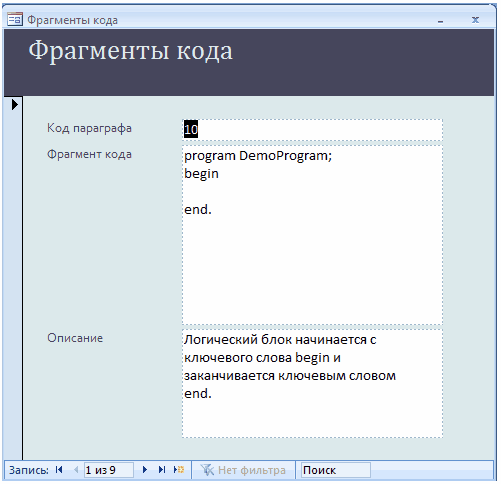Select the current record number box
501x484 pixels.
pyautogui.click(x=109, y=470)
